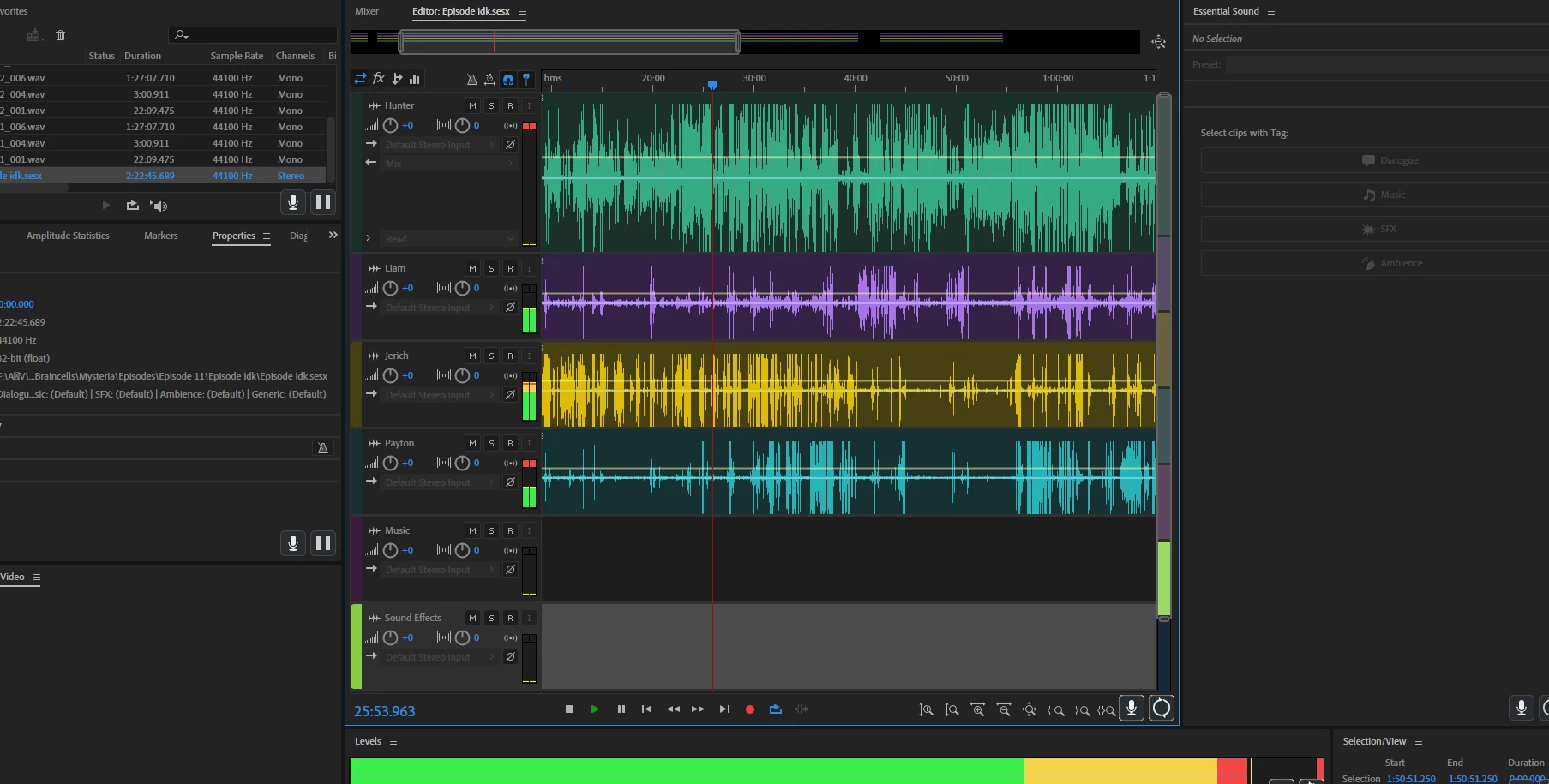This screenshot has width=1549, height=784.
Task: Switch to the Markers tab
Action: click(x=161, y=236)
